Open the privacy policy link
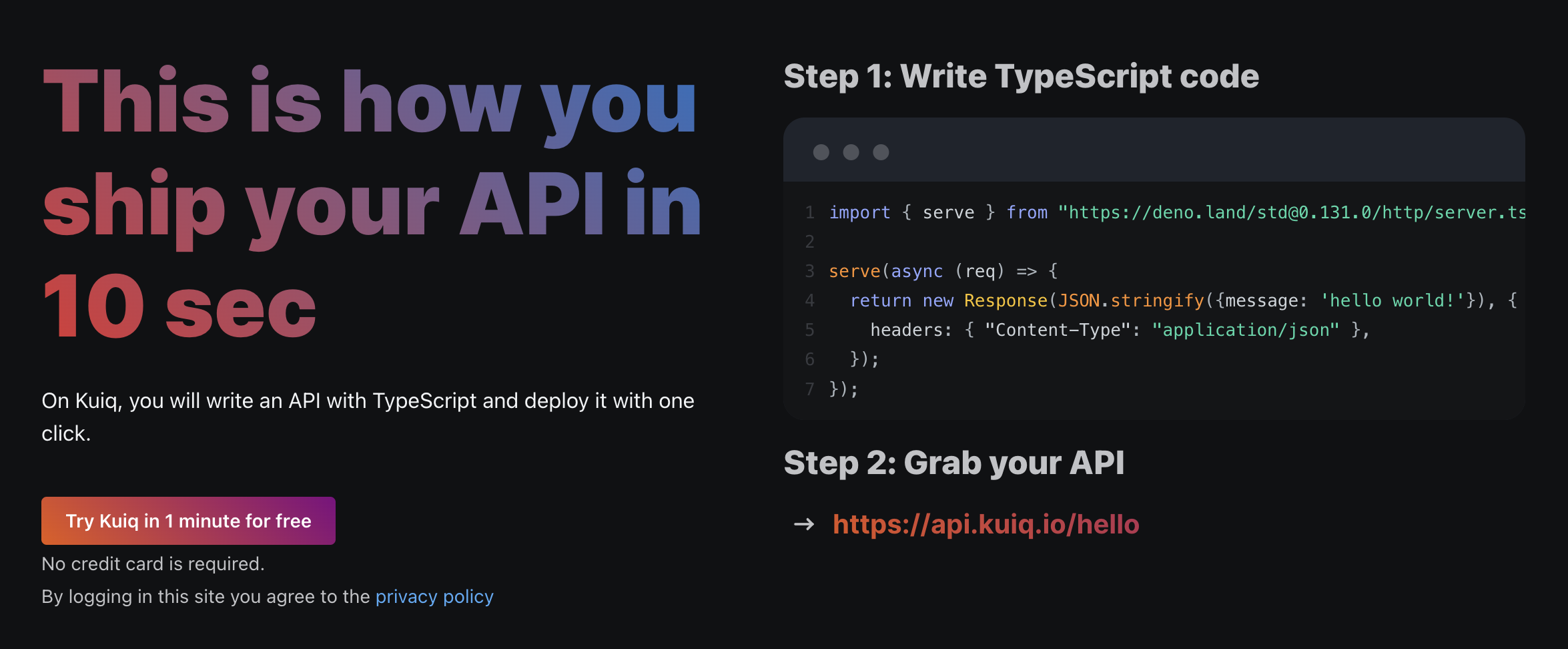 (434, 596)
